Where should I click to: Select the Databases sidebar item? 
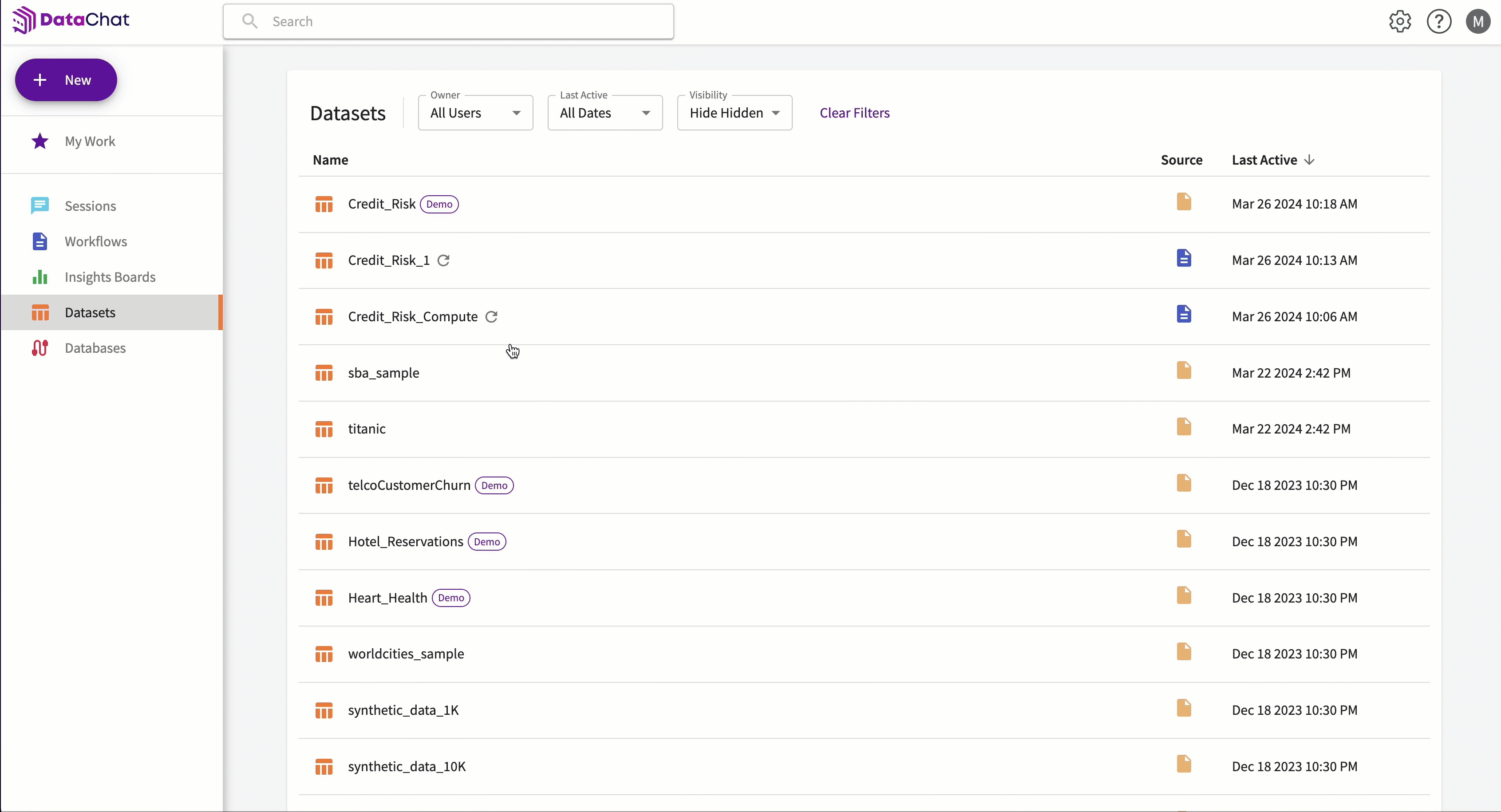tap(95, 347)
